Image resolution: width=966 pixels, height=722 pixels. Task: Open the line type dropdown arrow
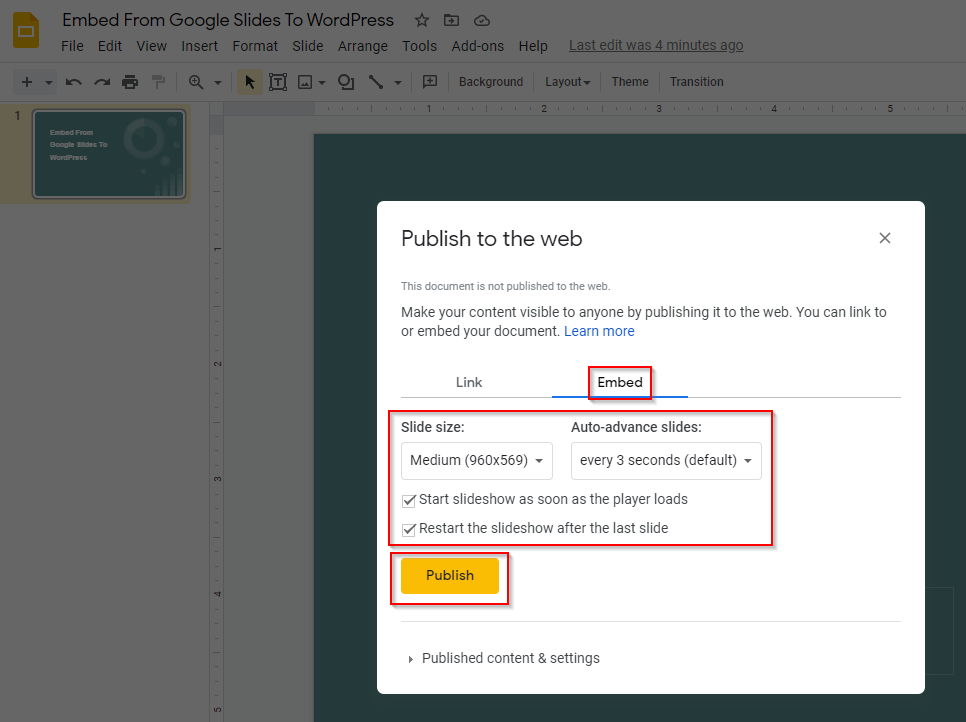click(398, 83)
